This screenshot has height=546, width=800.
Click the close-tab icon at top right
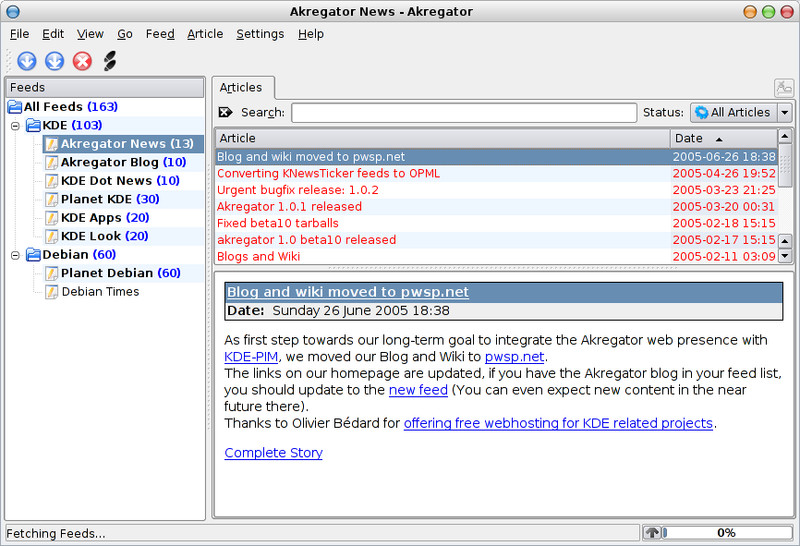(x=784, y=88)
